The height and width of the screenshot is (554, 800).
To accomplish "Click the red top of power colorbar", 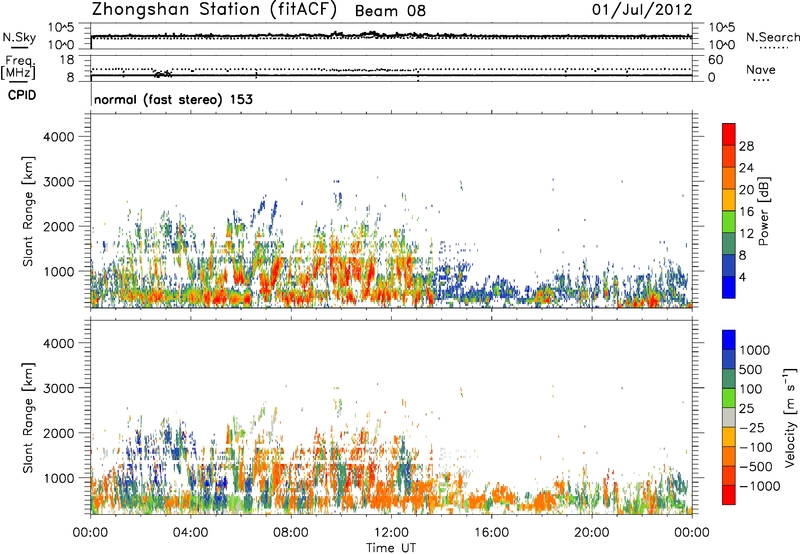I will pos(729,134).
